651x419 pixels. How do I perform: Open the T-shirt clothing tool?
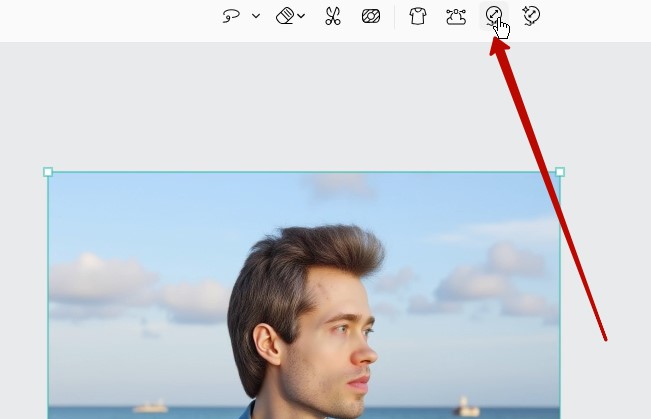click(x=418, y=16)
